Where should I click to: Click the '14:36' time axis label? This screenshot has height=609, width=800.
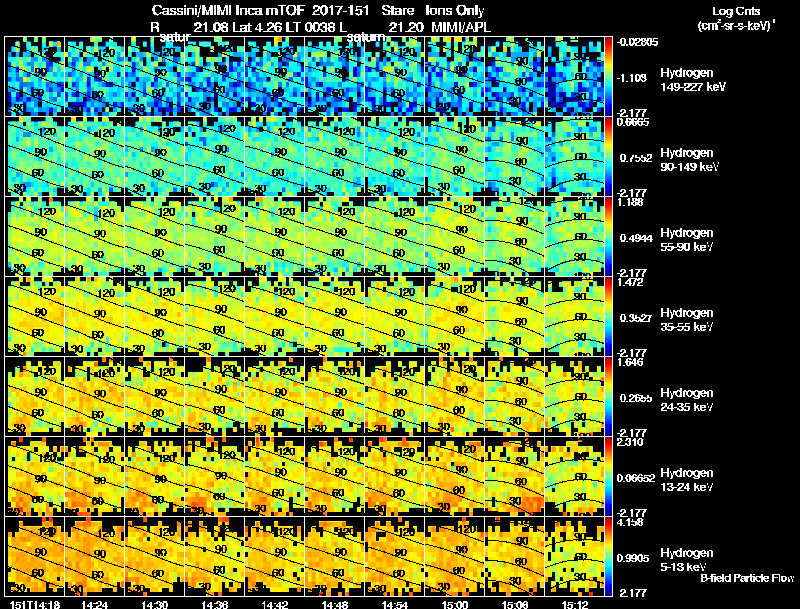214,604
